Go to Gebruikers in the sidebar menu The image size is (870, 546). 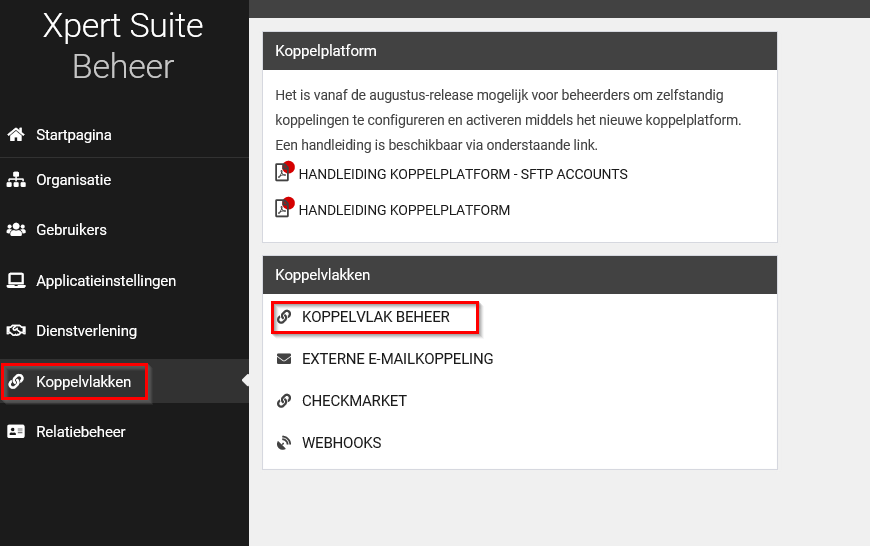click(71, 230)
